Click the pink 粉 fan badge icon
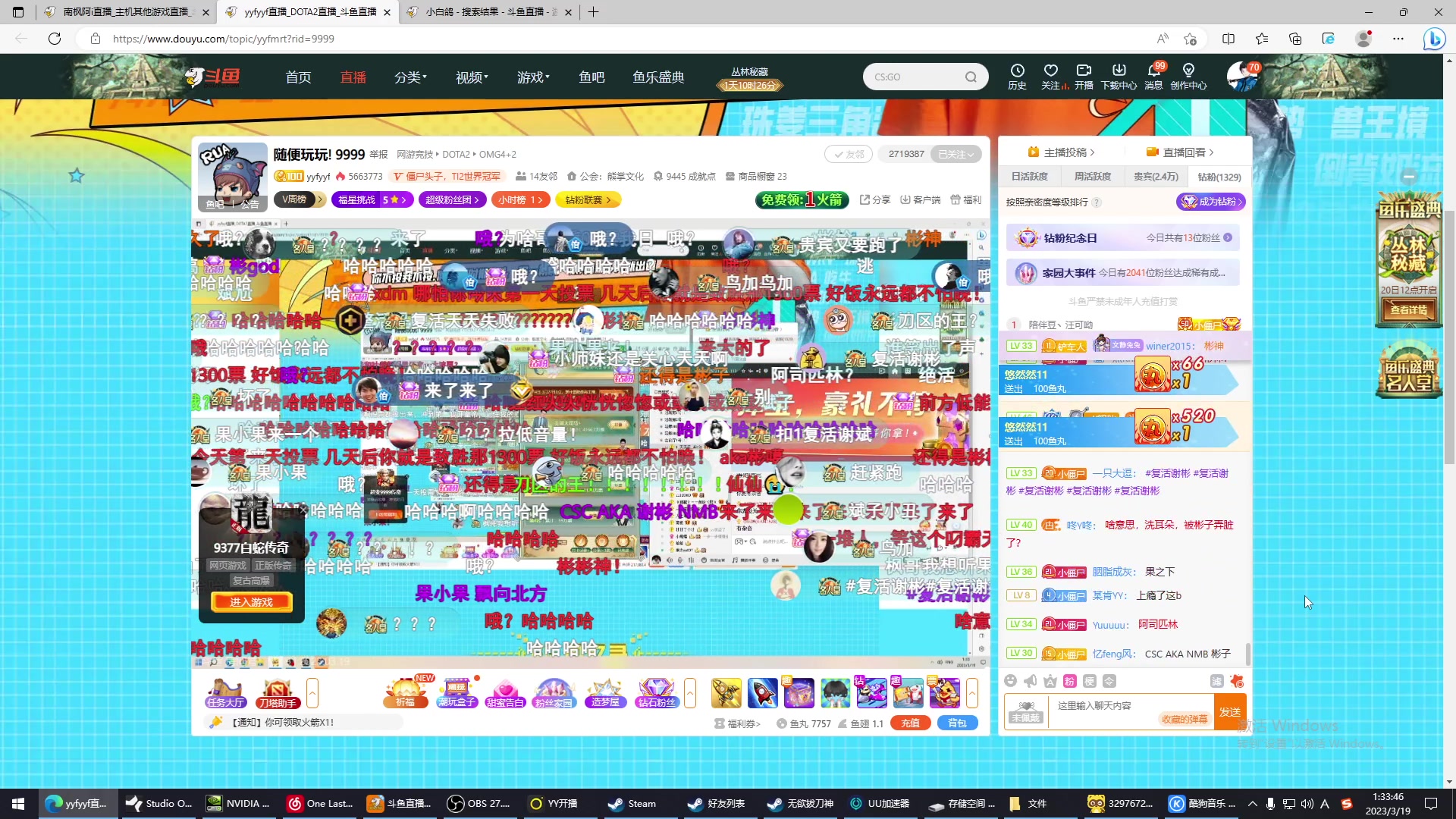The image size is (1456, 819). click(1069, 681)
